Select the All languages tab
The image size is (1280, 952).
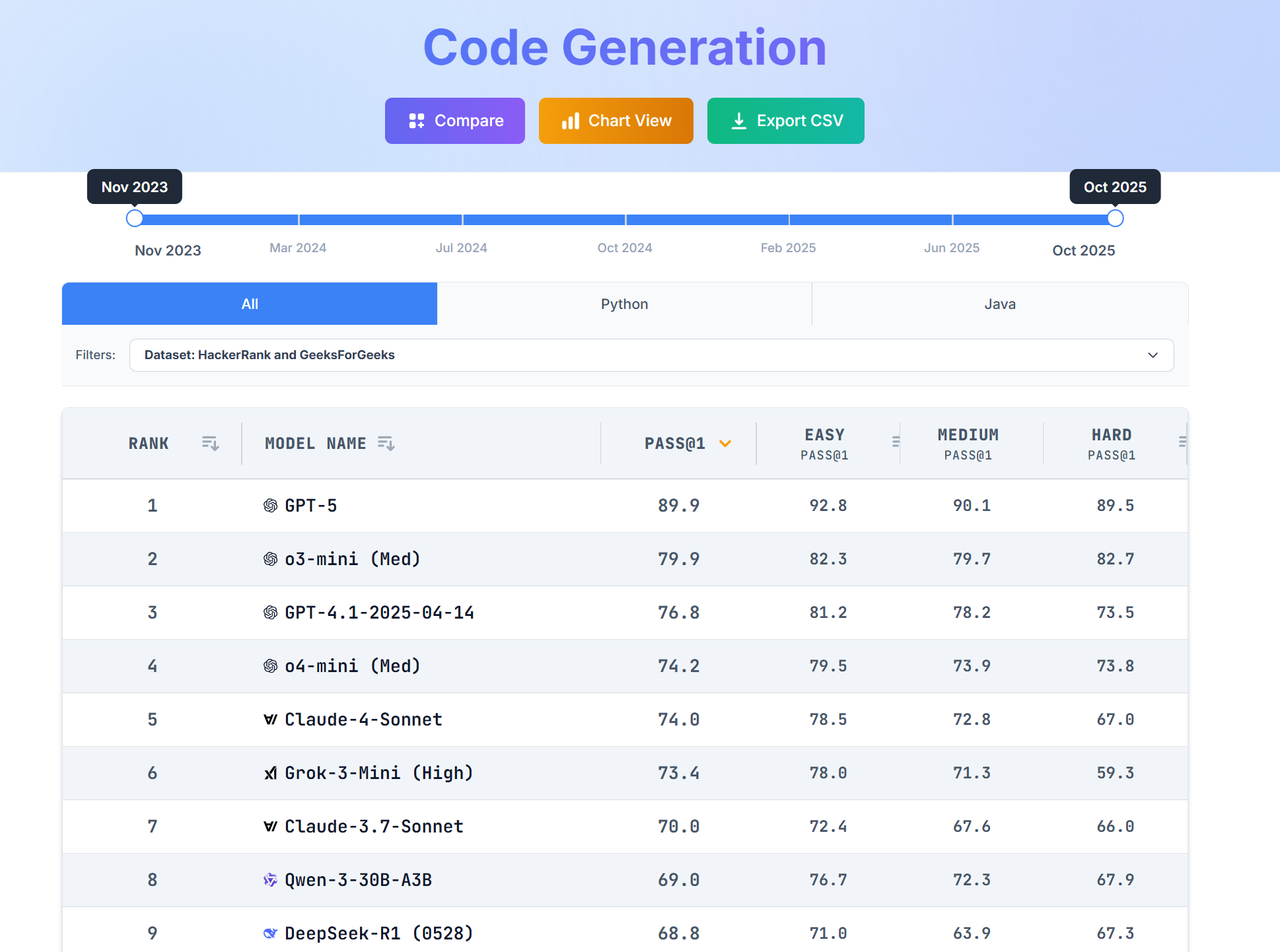tap(250, 304)
